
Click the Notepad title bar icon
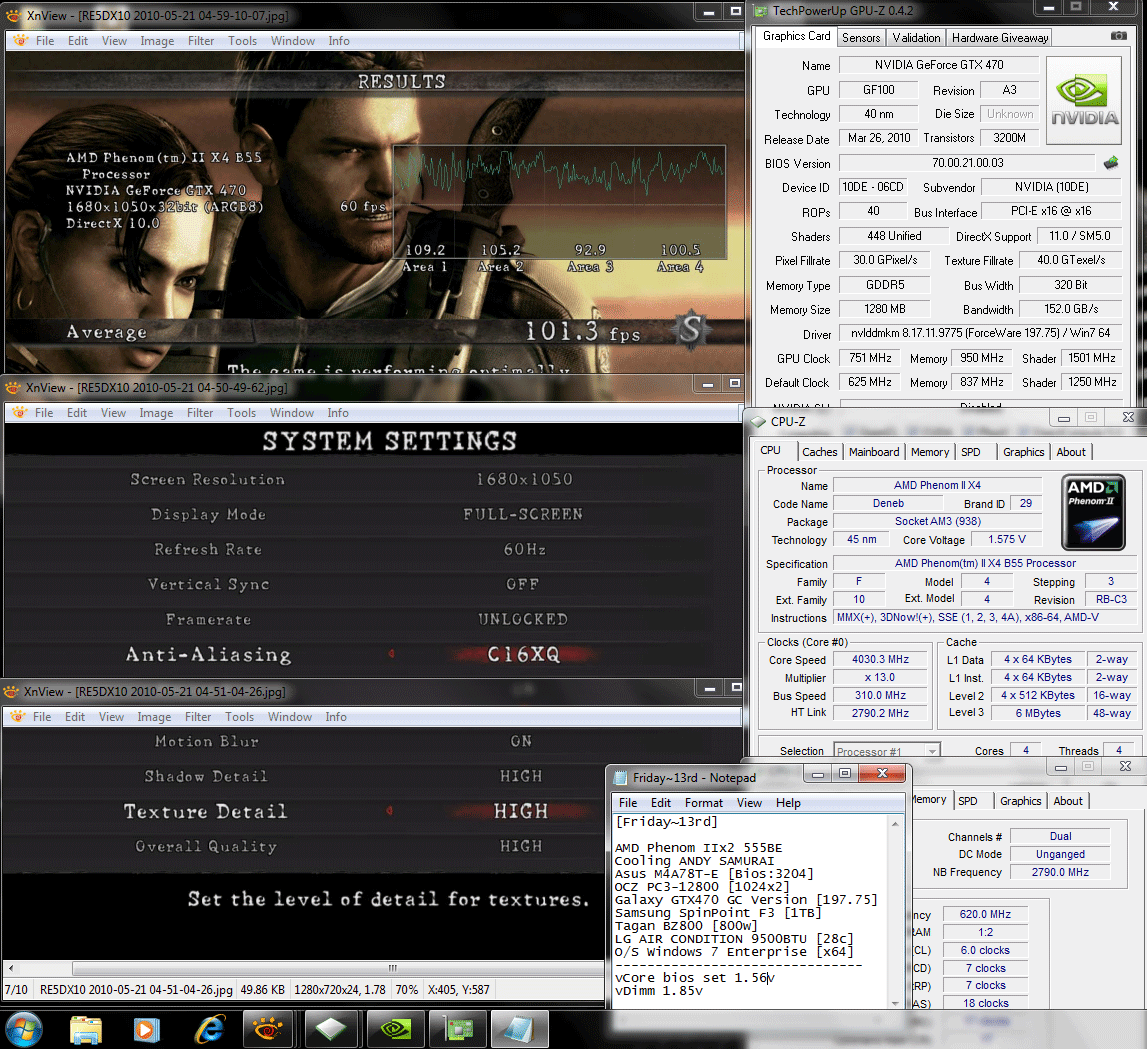click(620, 778)
